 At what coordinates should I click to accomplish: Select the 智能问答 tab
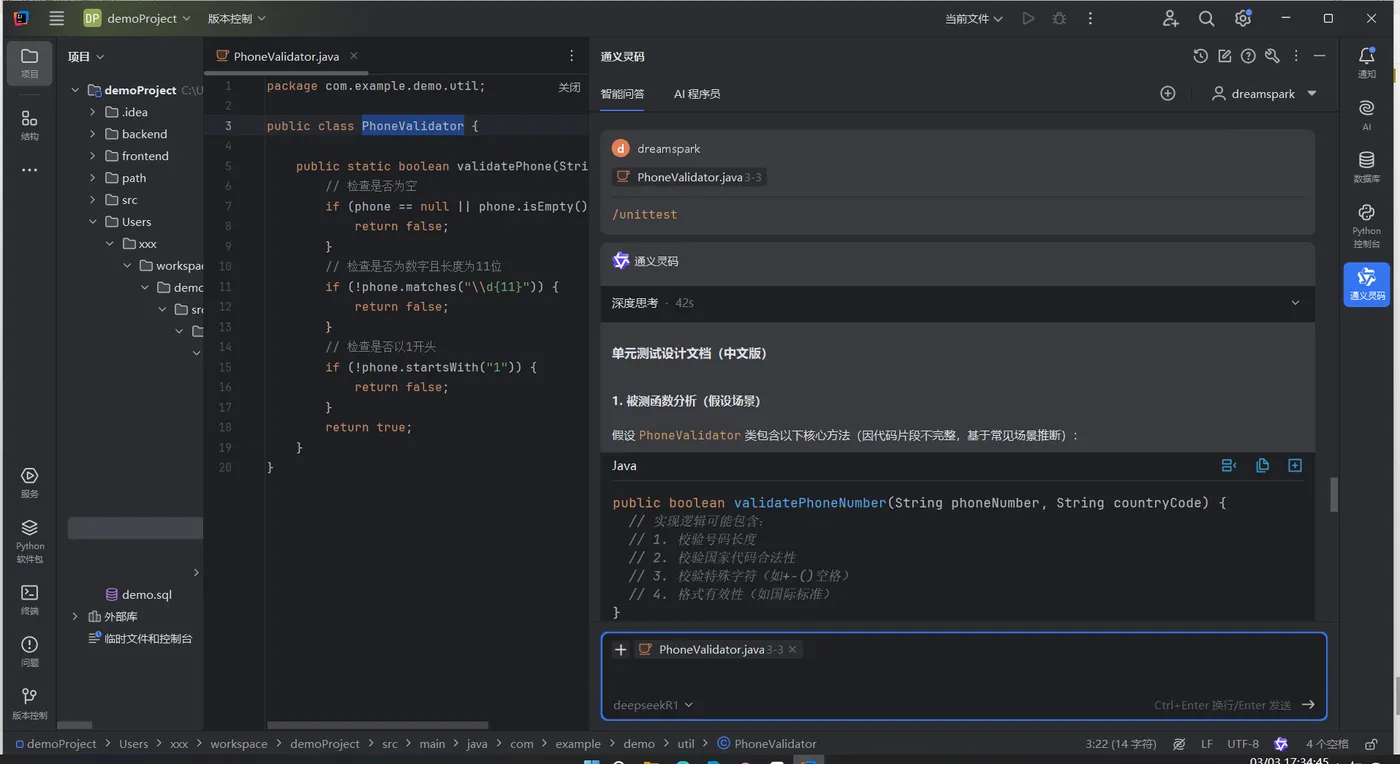[x=622, y=94]
